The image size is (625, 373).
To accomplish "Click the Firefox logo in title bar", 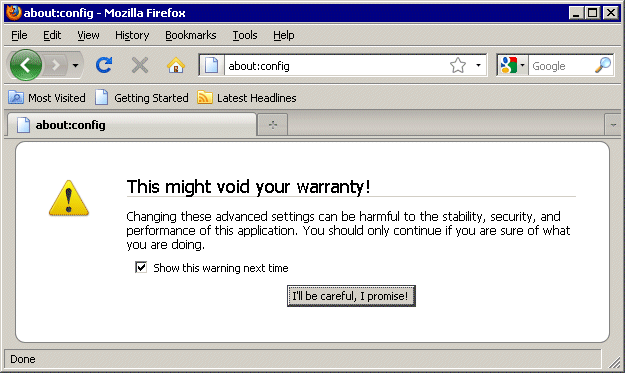I will 13,12.
